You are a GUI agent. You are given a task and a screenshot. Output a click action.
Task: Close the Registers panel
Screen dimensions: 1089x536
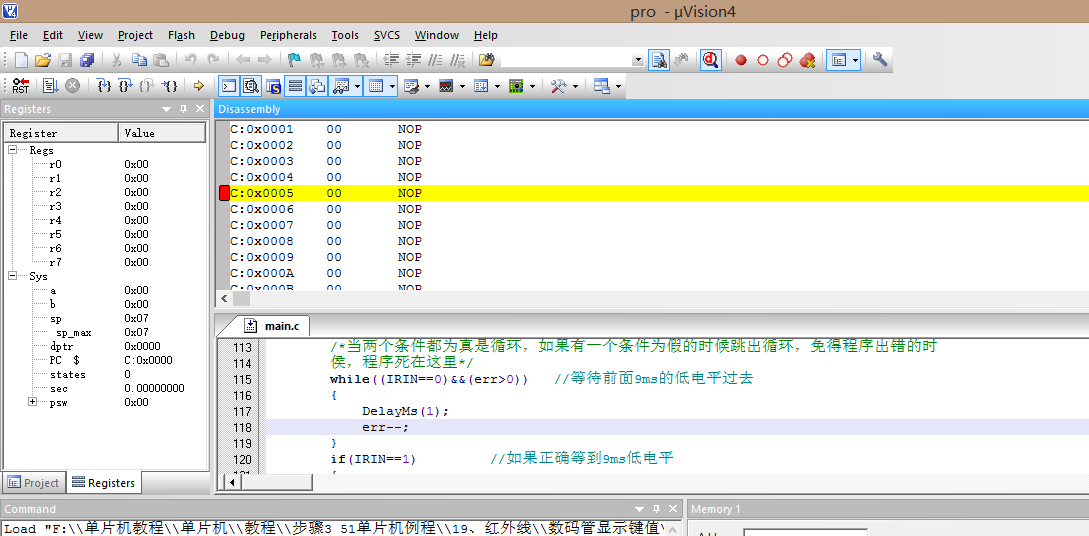[x=200, y=109]
